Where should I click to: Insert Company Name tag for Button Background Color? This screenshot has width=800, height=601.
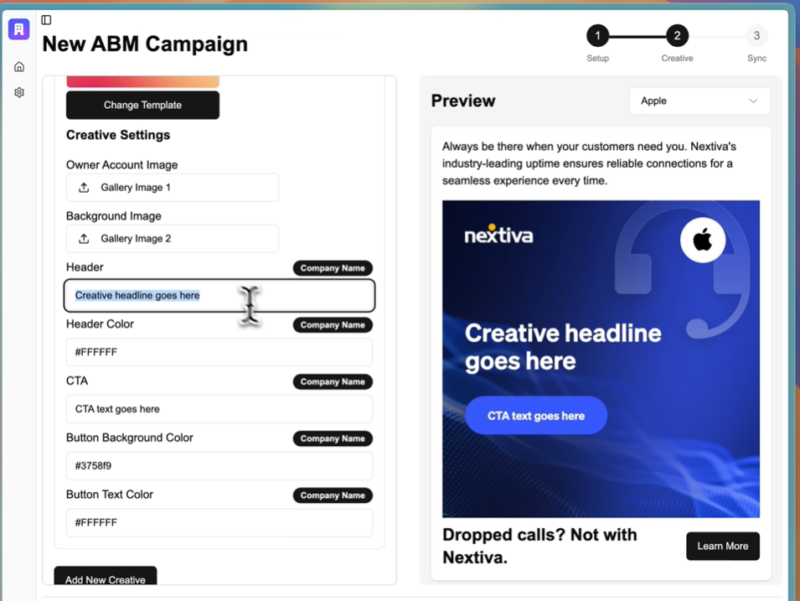tap(333, 438)
